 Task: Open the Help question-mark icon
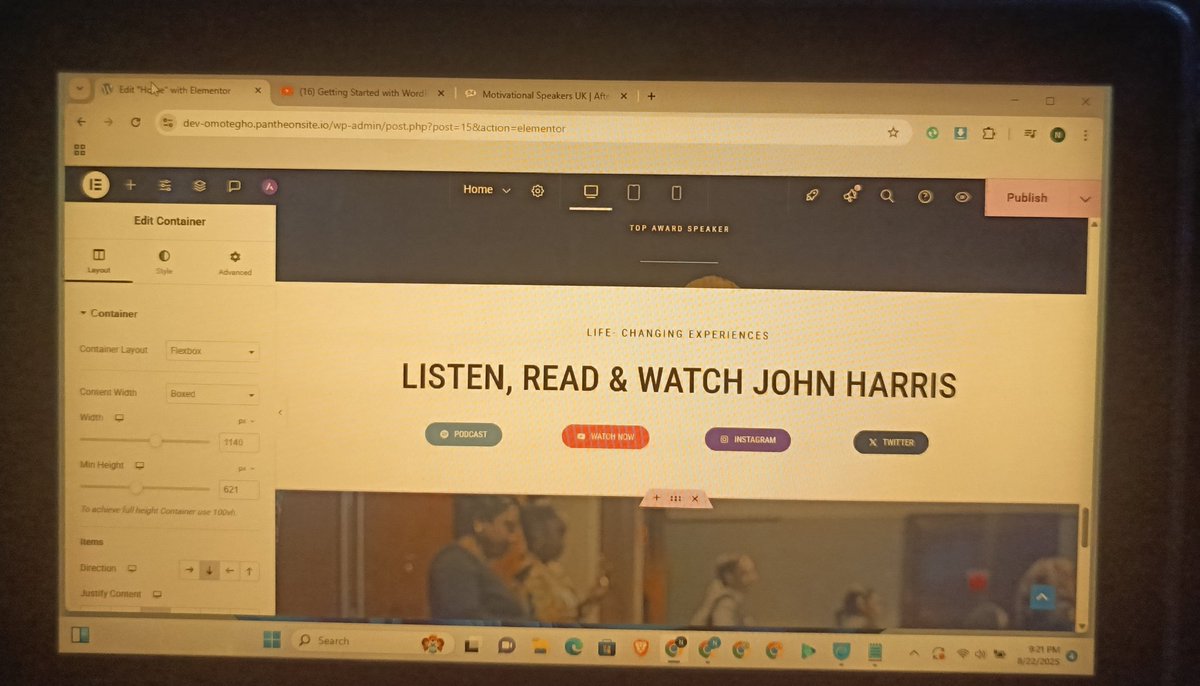click(x=925, y=197)
